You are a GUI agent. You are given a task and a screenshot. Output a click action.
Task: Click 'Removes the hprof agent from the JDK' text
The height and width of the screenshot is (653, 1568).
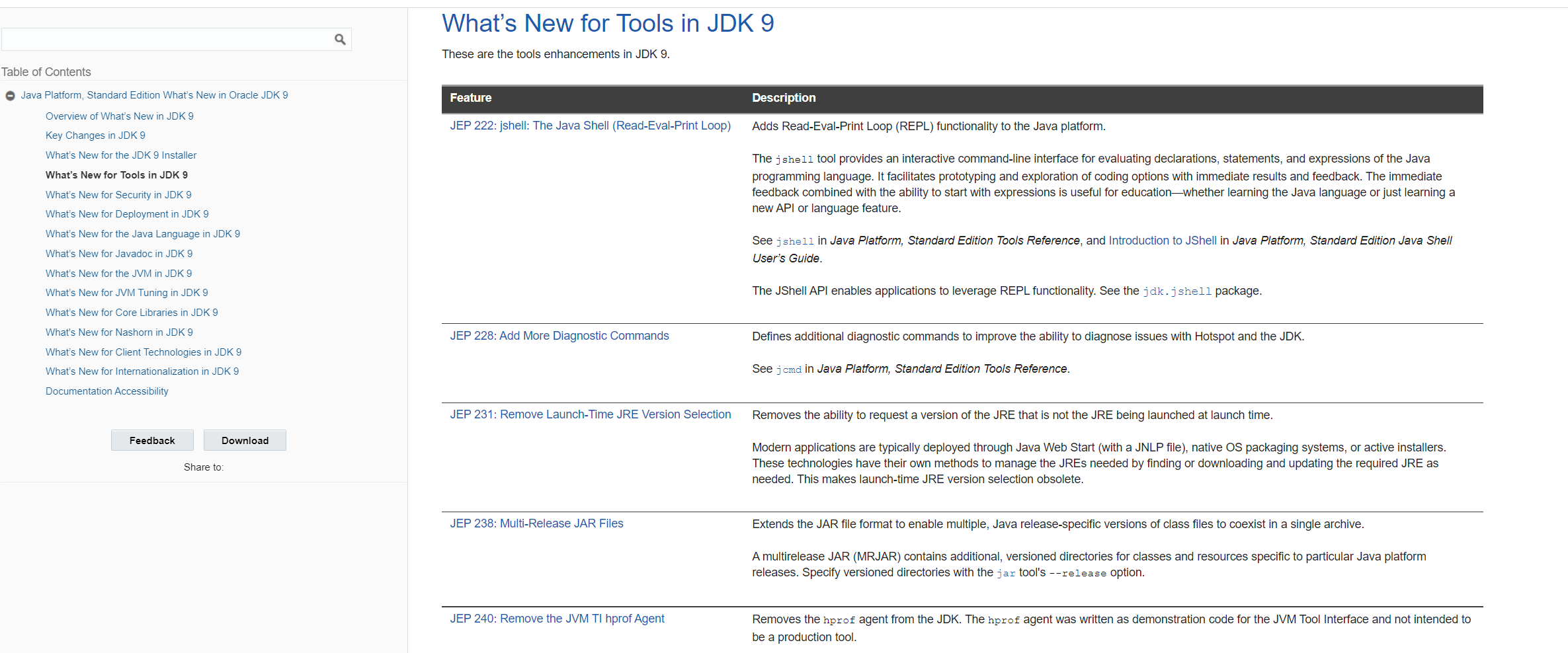[1112, 628]
